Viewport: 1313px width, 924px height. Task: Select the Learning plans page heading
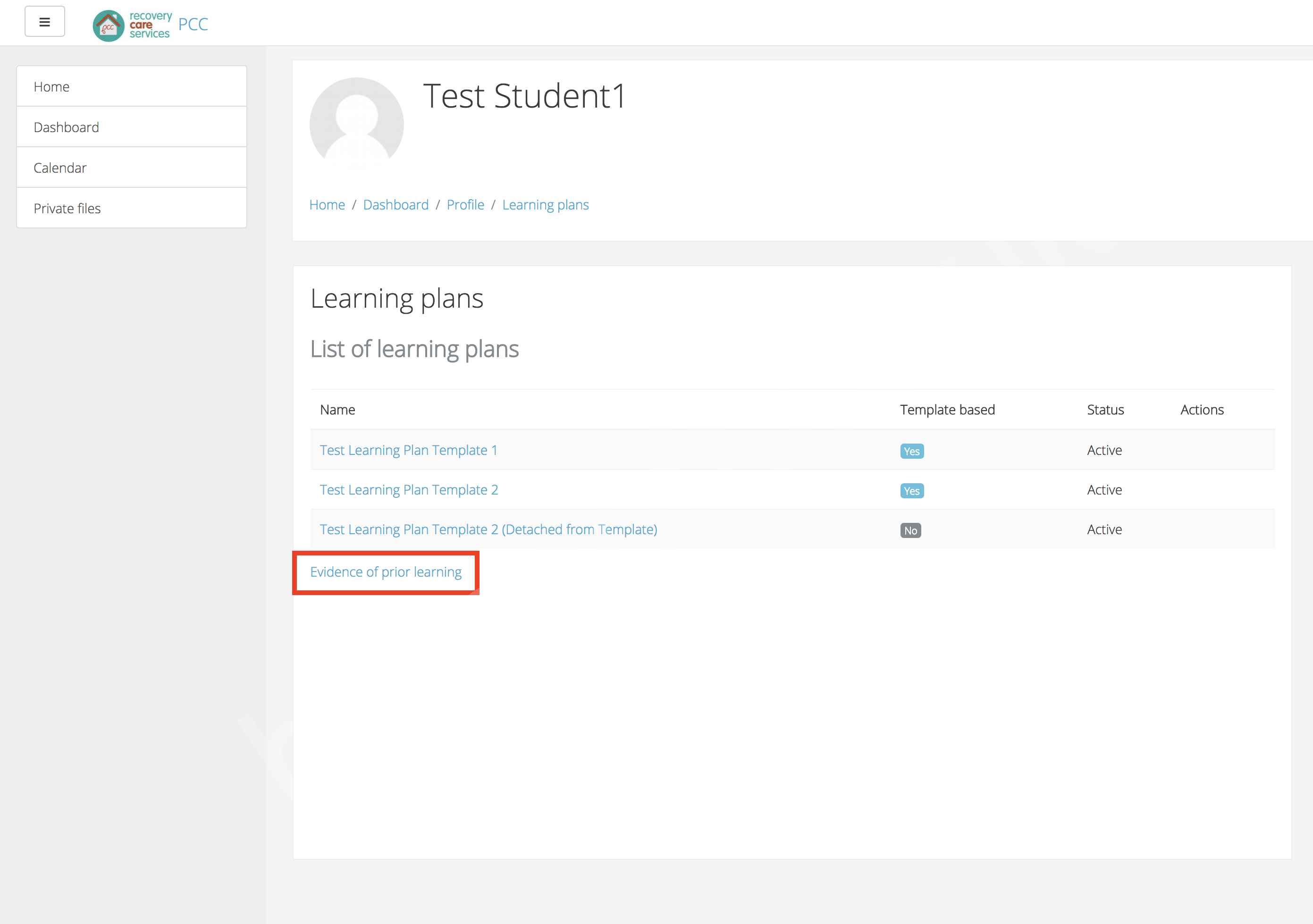pos(397,298)
